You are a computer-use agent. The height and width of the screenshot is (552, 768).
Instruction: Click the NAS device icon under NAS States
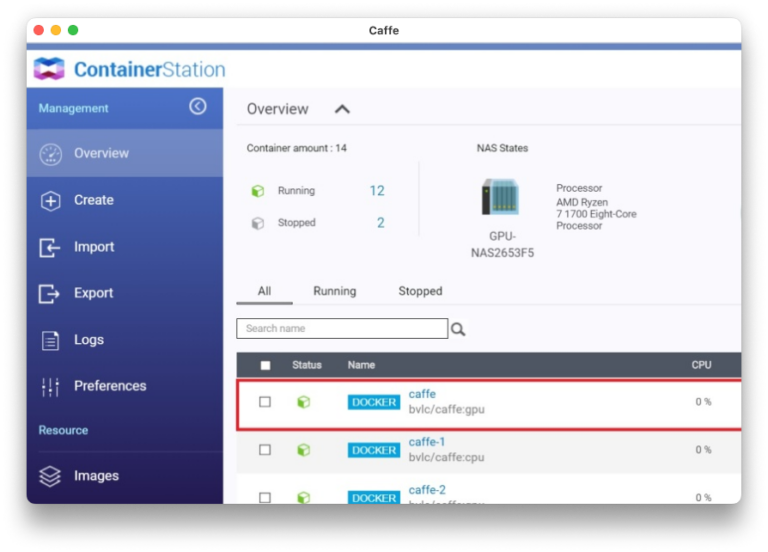(500, 196)
